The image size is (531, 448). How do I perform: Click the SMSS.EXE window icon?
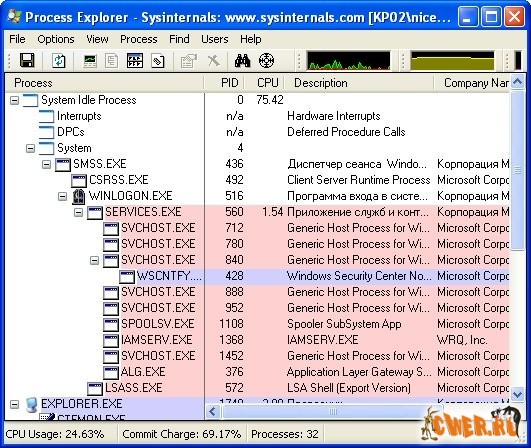(63, 165)
